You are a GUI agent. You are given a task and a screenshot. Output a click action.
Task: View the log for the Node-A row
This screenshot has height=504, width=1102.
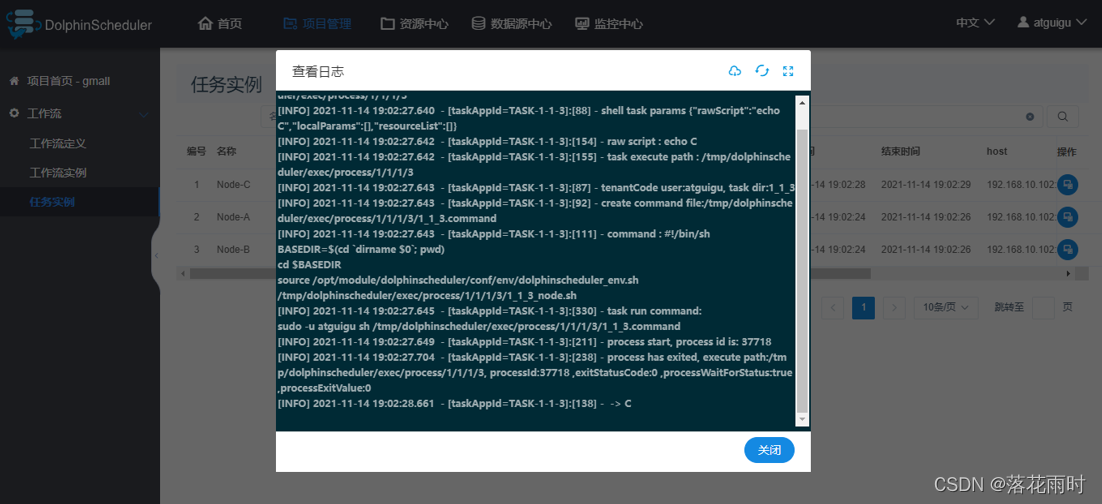(1067, 217)
